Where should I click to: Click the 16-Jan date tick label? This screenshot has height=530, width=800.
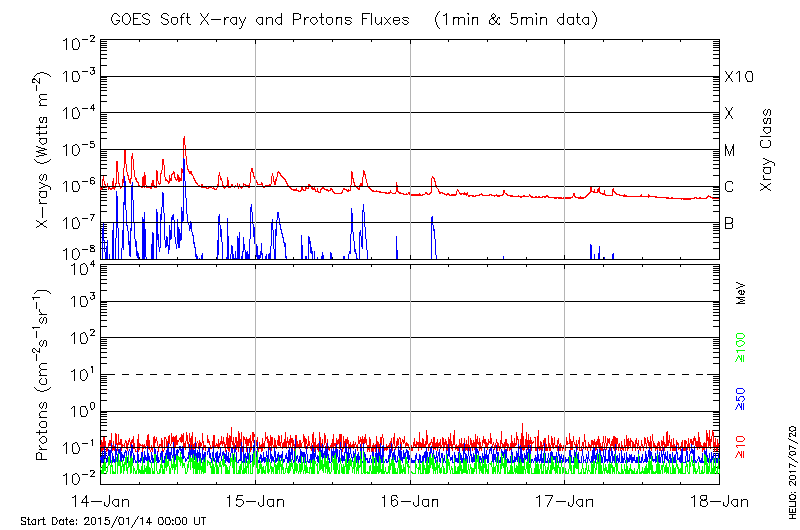point(410,500)
